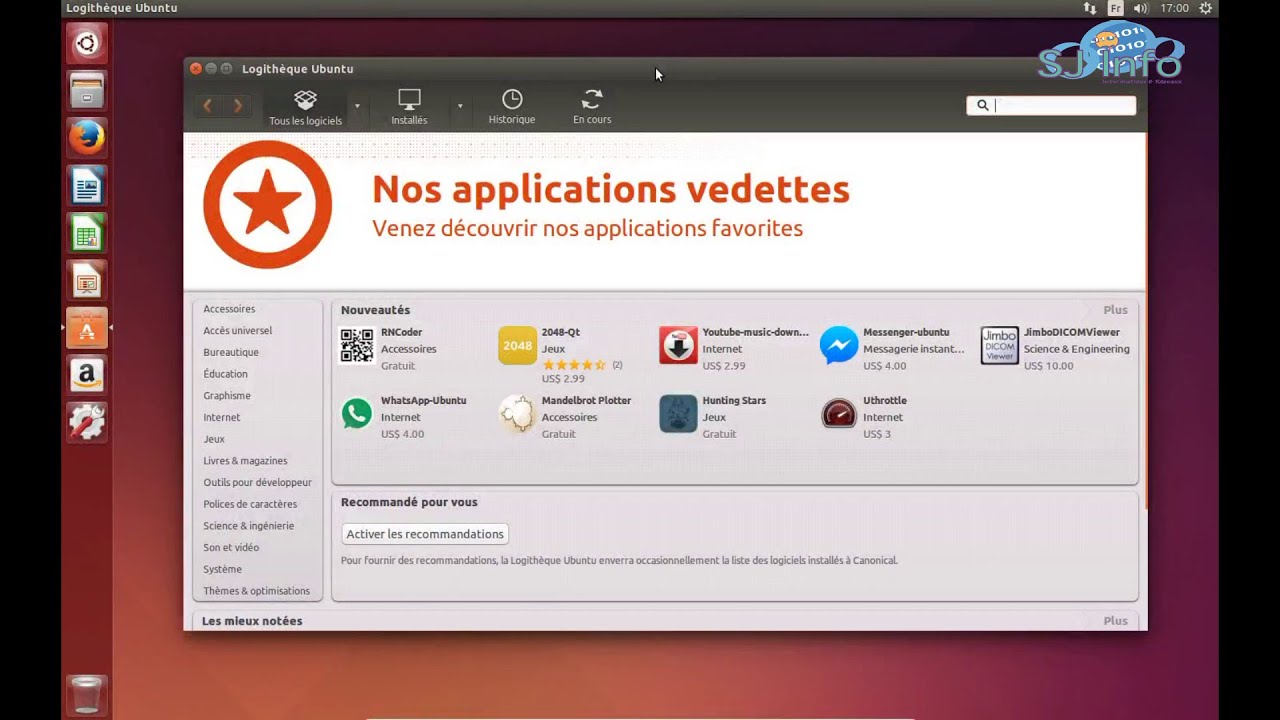
Task: Open LibreOffice Writer in the launcher
Action: [87, 185]
